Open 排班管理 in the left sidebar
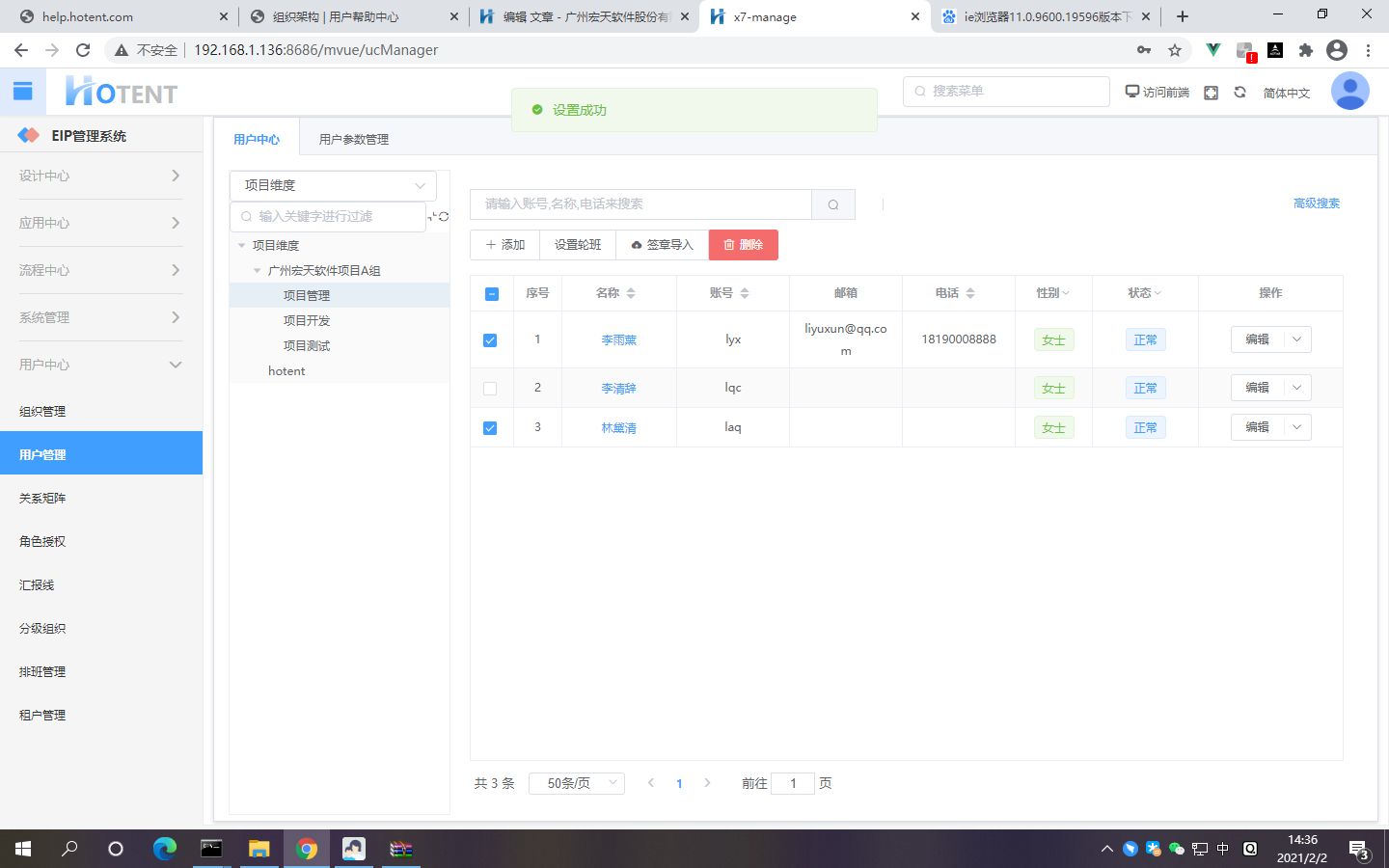The width and height of the screenshot is (1389, 868). click(x=42, y=672)
